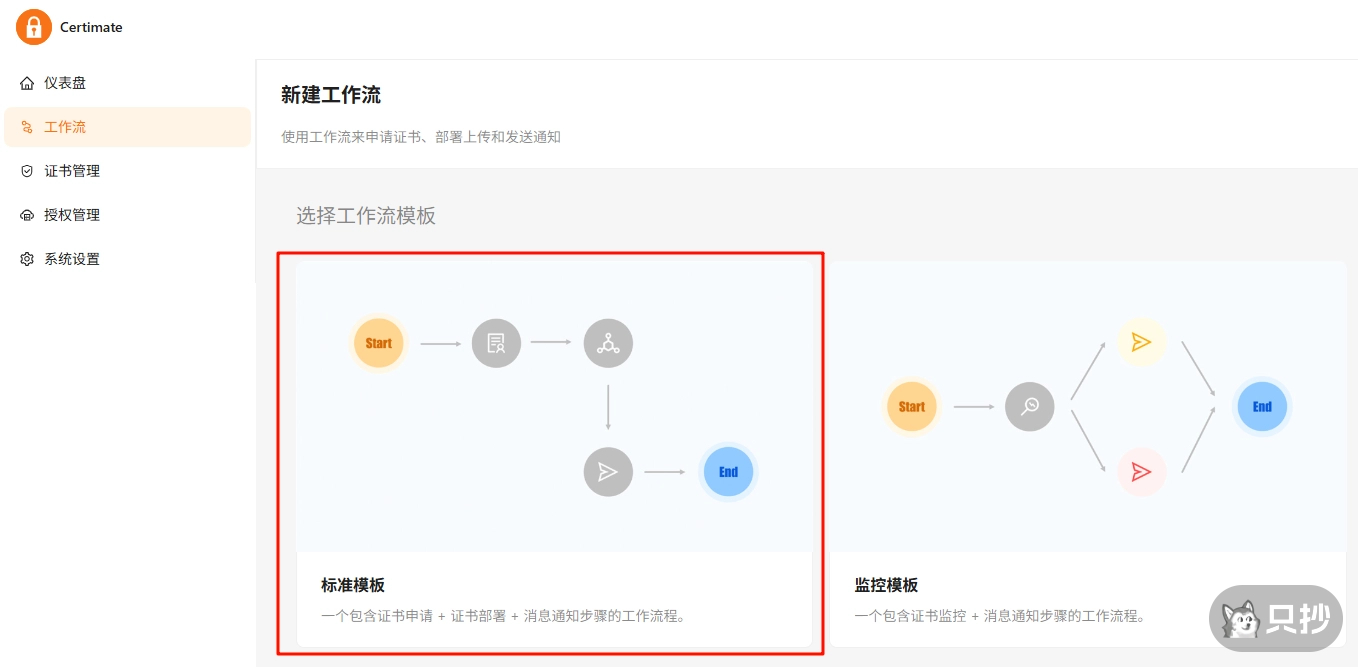The image size is (1358, 667).
Task: Click the 系统设置 gear icon
Action: click(x=27, y=259)
